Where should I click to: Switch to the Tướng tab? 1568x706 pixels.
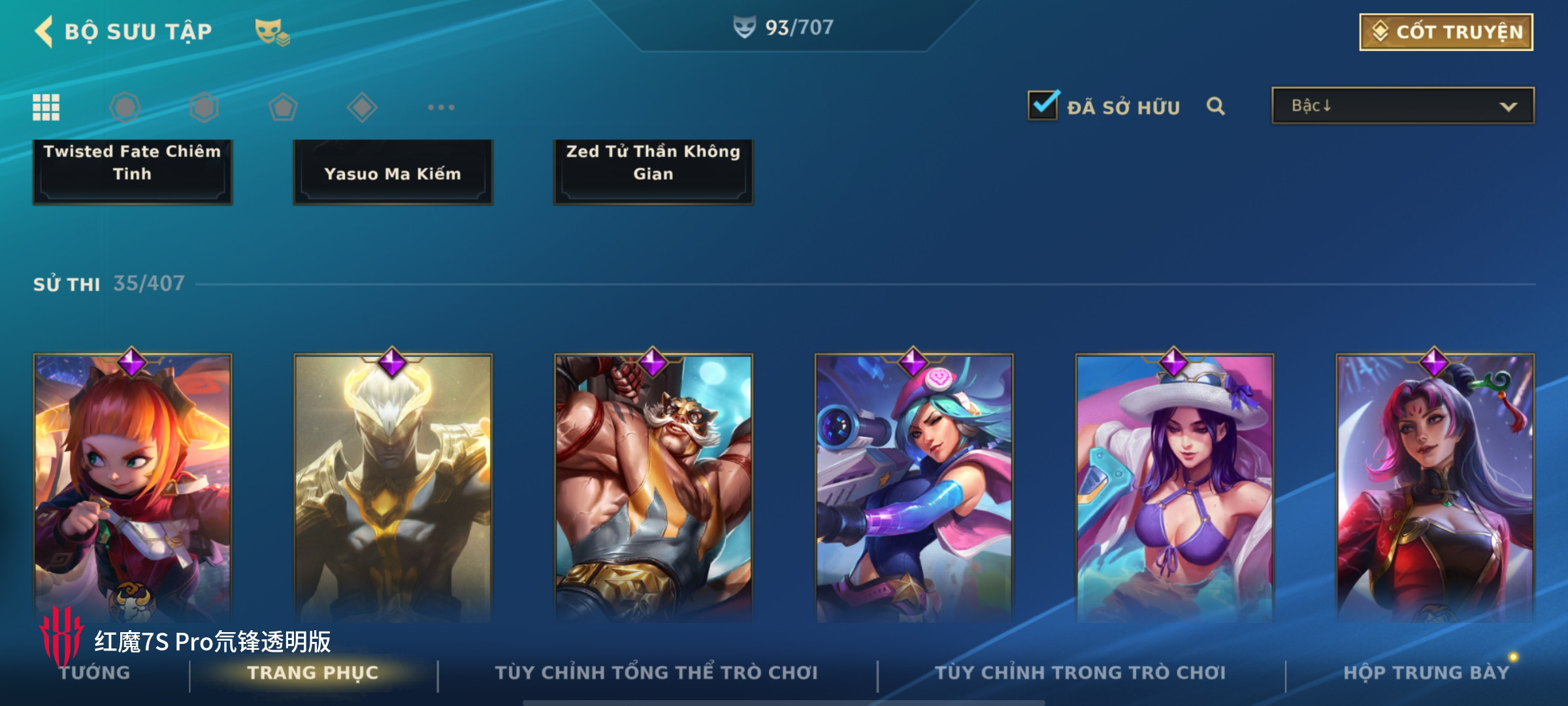tap(95, 672)
